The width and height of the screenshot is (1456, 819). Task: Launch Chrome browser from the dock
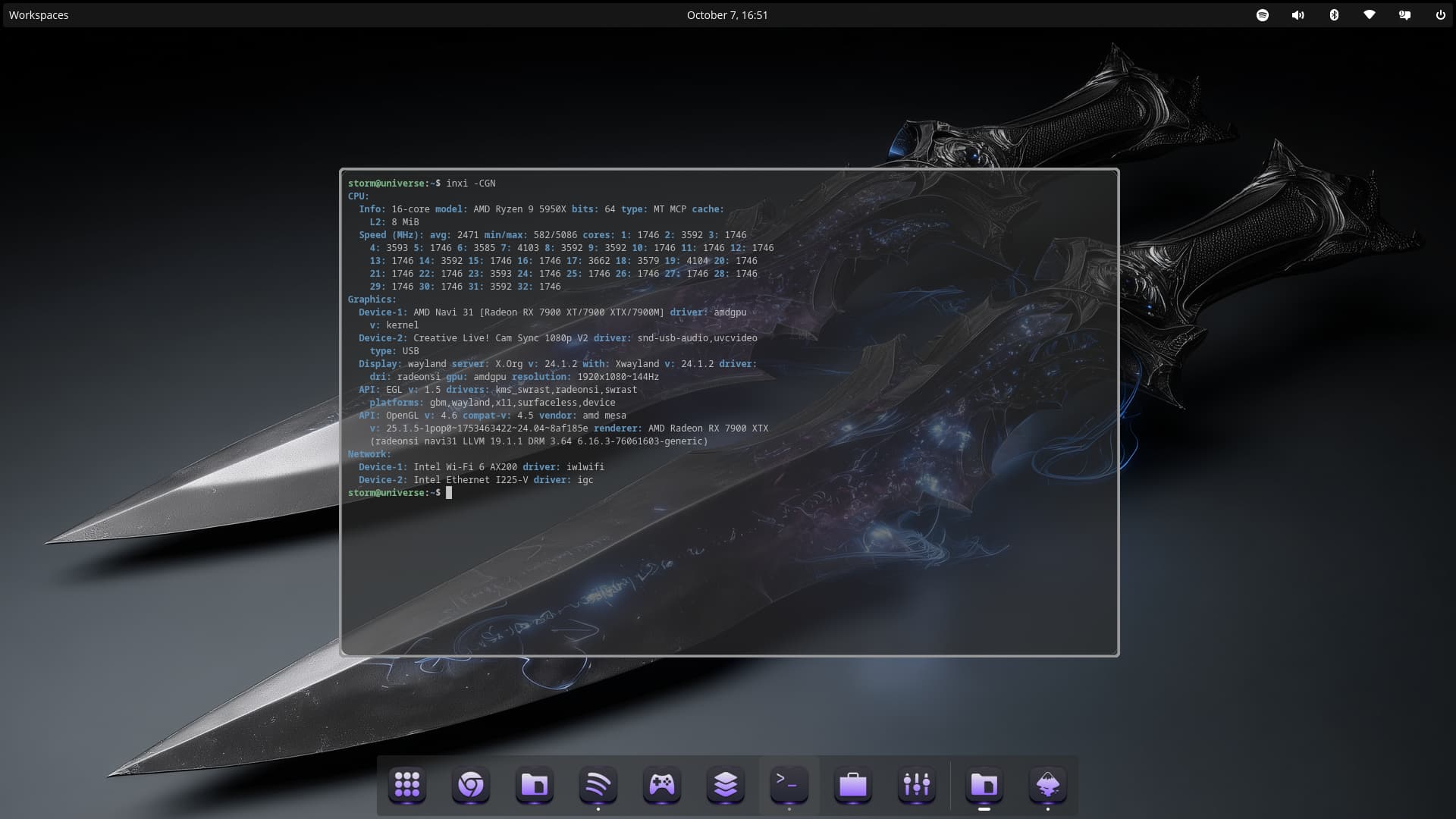[471, 785]
